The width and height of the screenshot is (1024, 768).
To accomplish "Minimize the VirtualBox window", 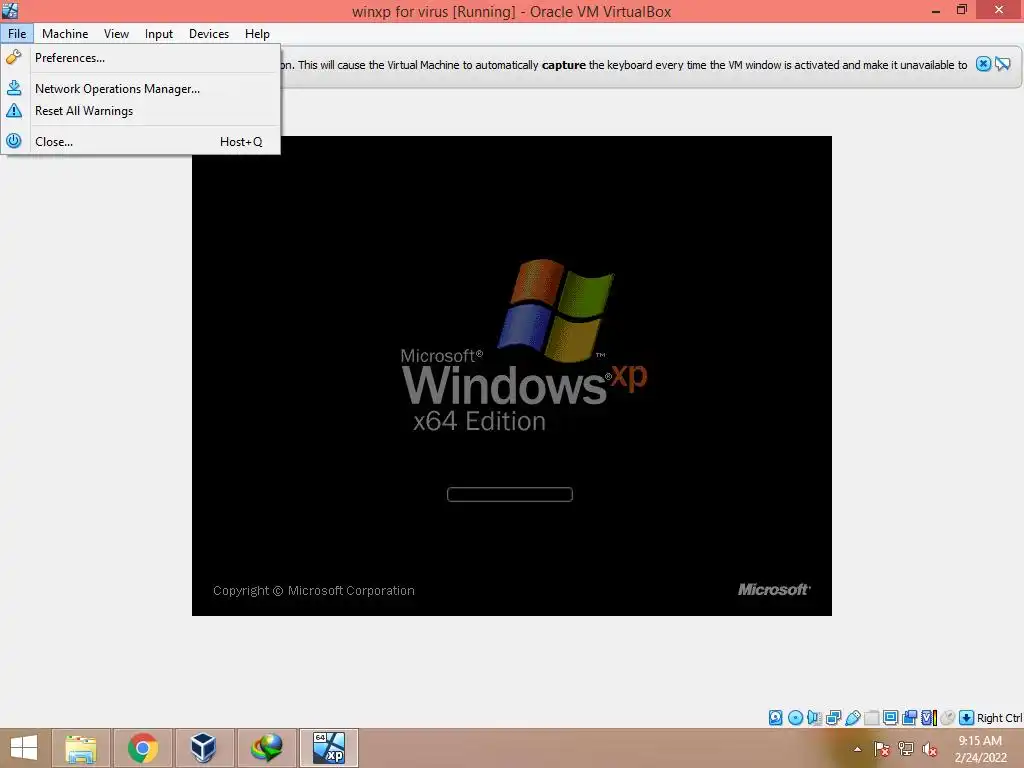I will coord(936,10).
